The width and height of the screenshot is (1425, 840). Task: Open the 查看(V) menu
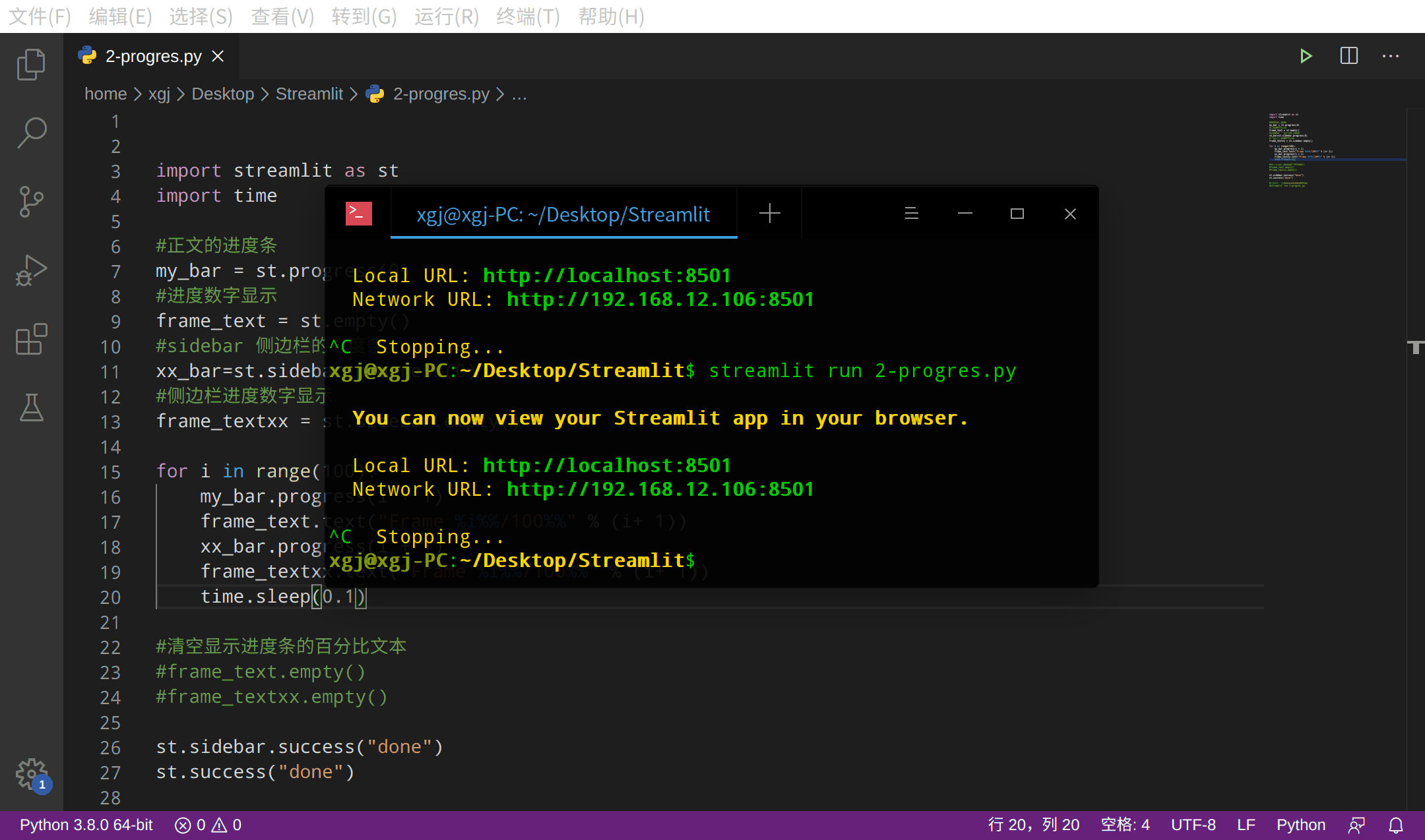point(282,16)
